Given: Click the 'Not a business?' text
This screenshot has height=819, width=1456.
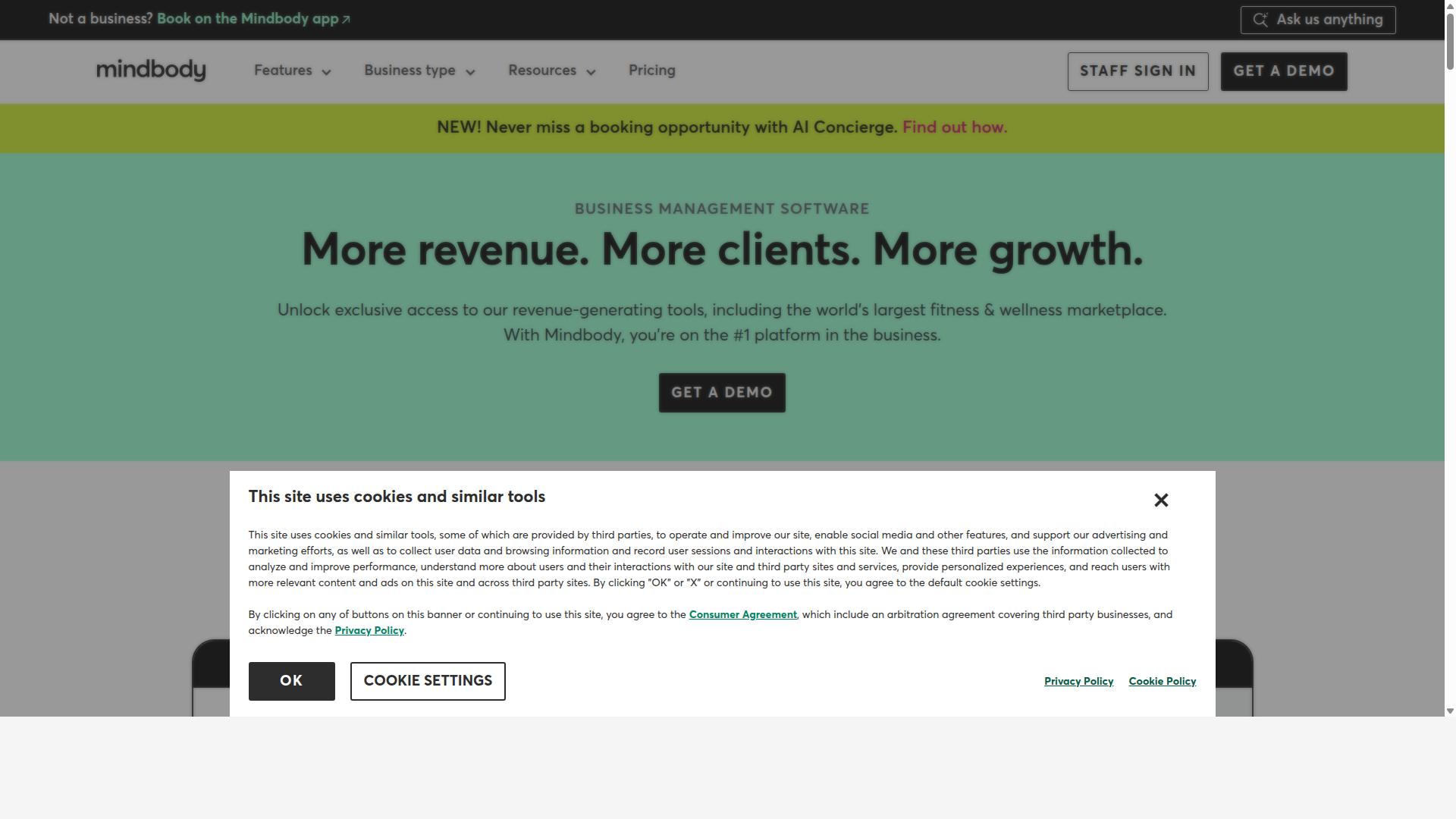Looking at the screenshot, I should coord(101,19).
